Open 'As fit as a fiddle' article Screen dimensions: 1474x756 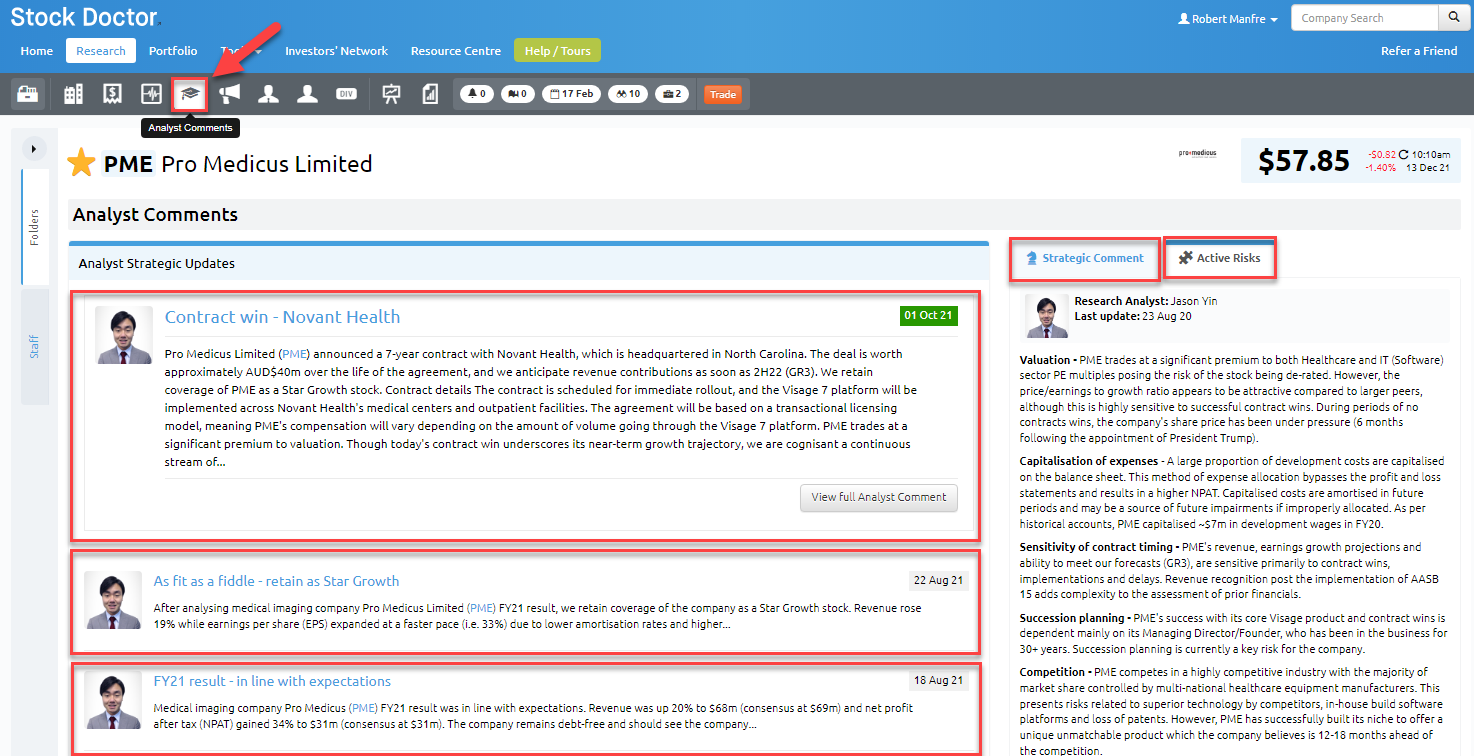point(276,581)
